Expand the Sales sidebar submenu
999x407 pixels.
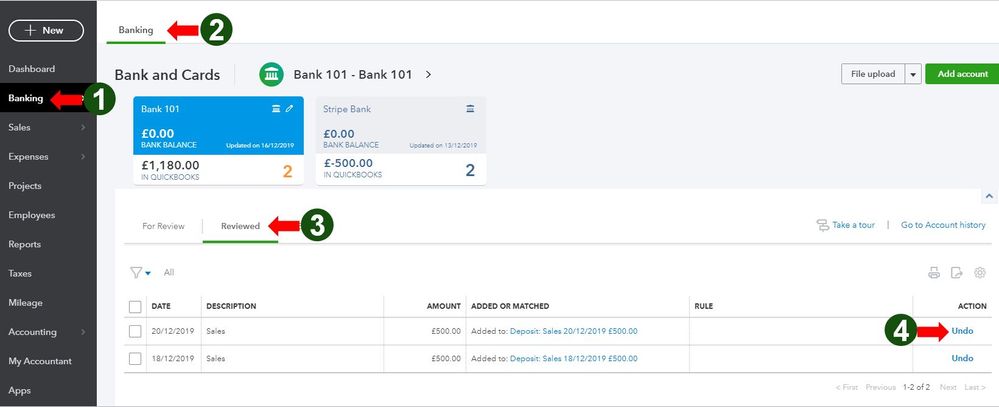[x=84, y=127]
